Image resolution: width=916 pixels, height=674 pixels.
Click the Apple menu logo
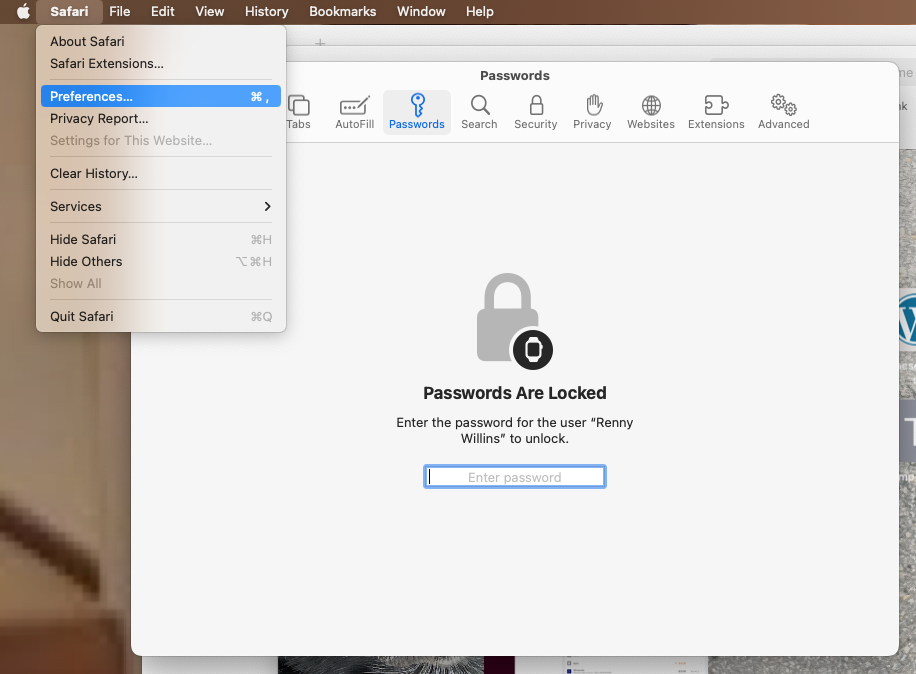23,12
